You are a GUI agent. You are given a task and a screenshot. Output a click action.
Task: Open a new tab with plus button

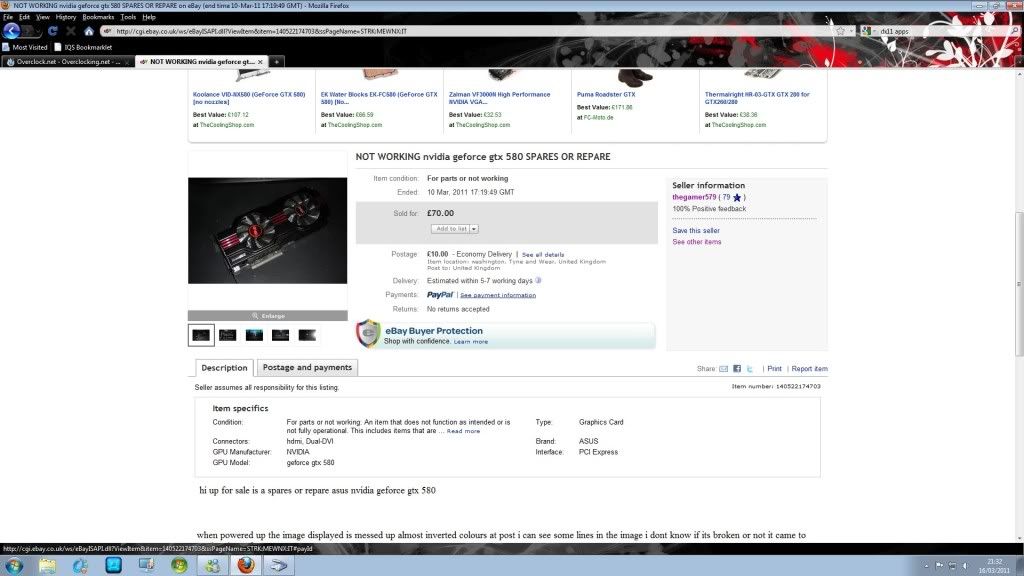pyautogui.click(x=276, y=61)
